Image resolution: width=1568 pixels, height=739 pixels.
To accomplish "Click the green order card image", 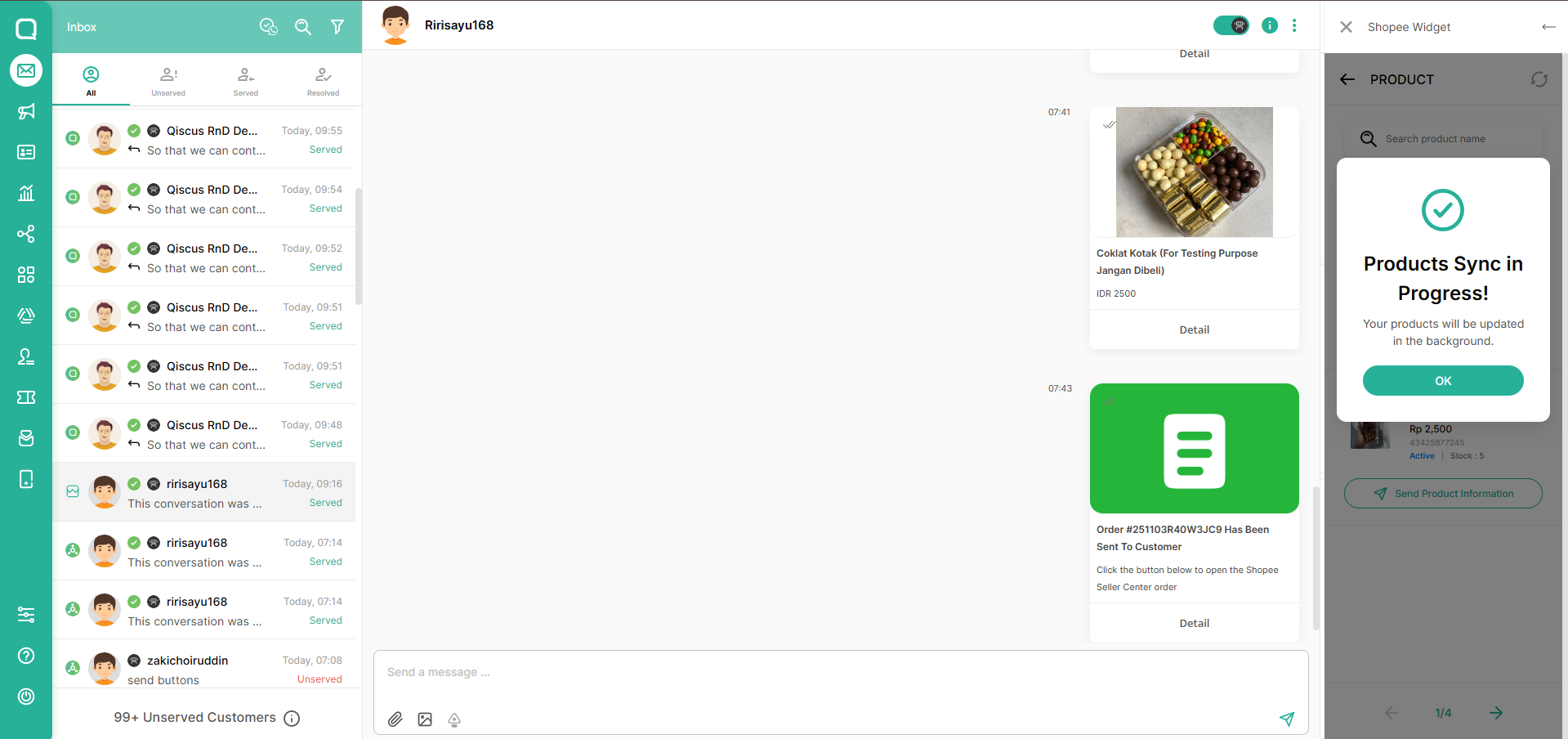I will (x=1195, y=449).
